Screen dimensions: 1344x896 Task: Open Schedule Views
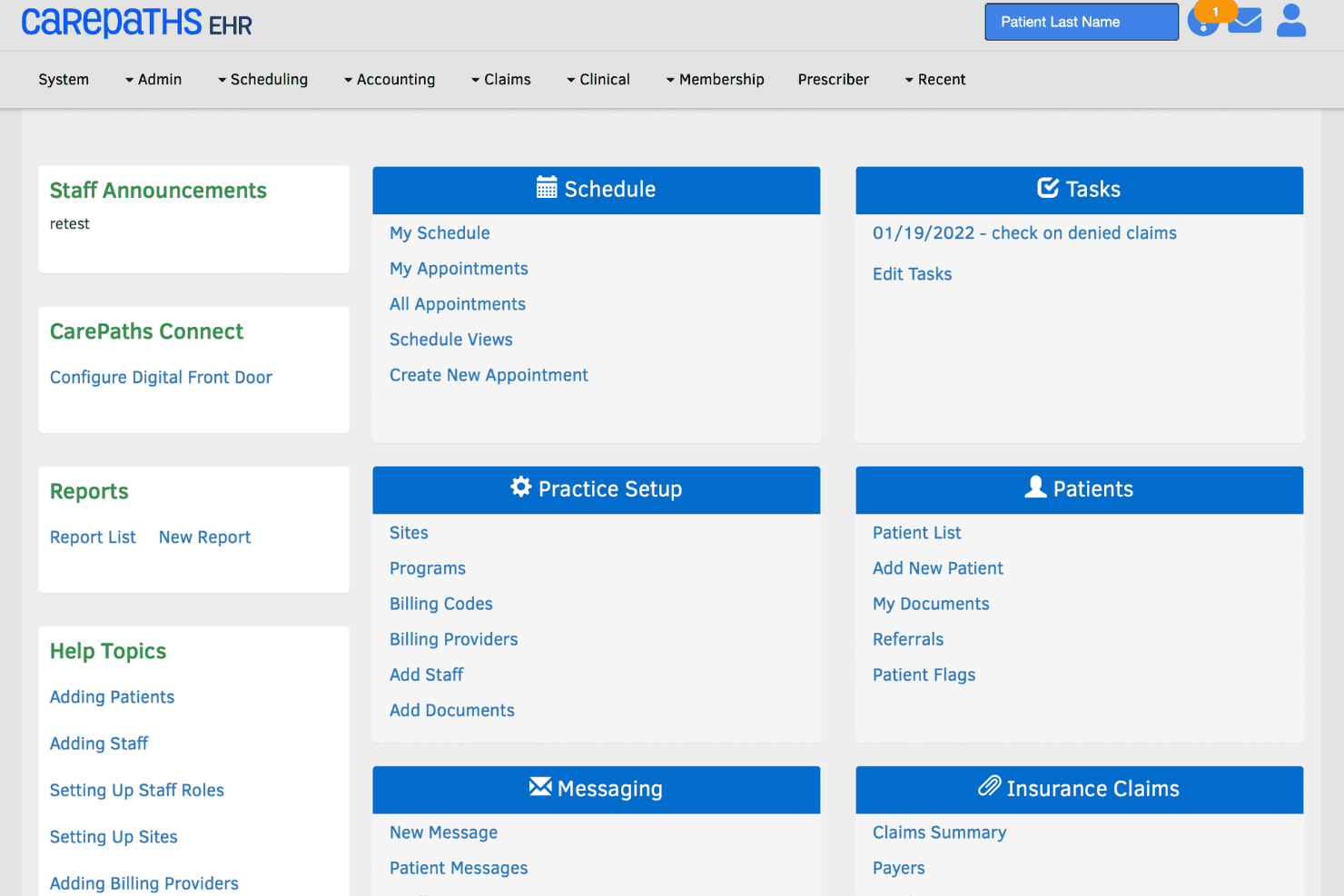coord(451,340)
